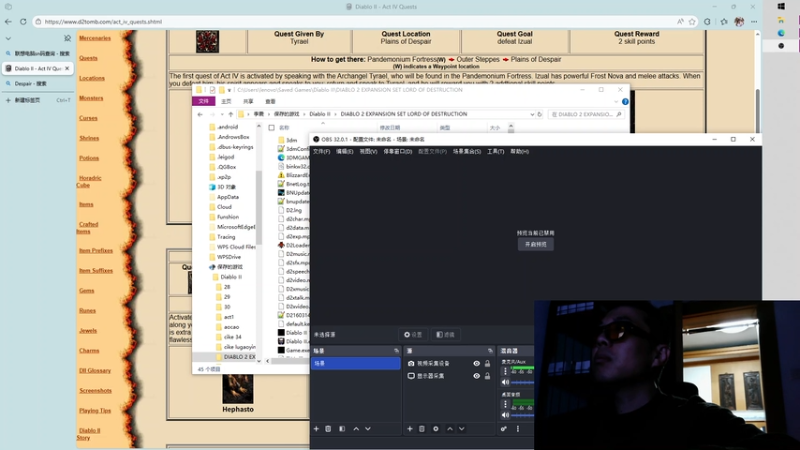Open advanced audio properties gears icon

pos(504,429)
